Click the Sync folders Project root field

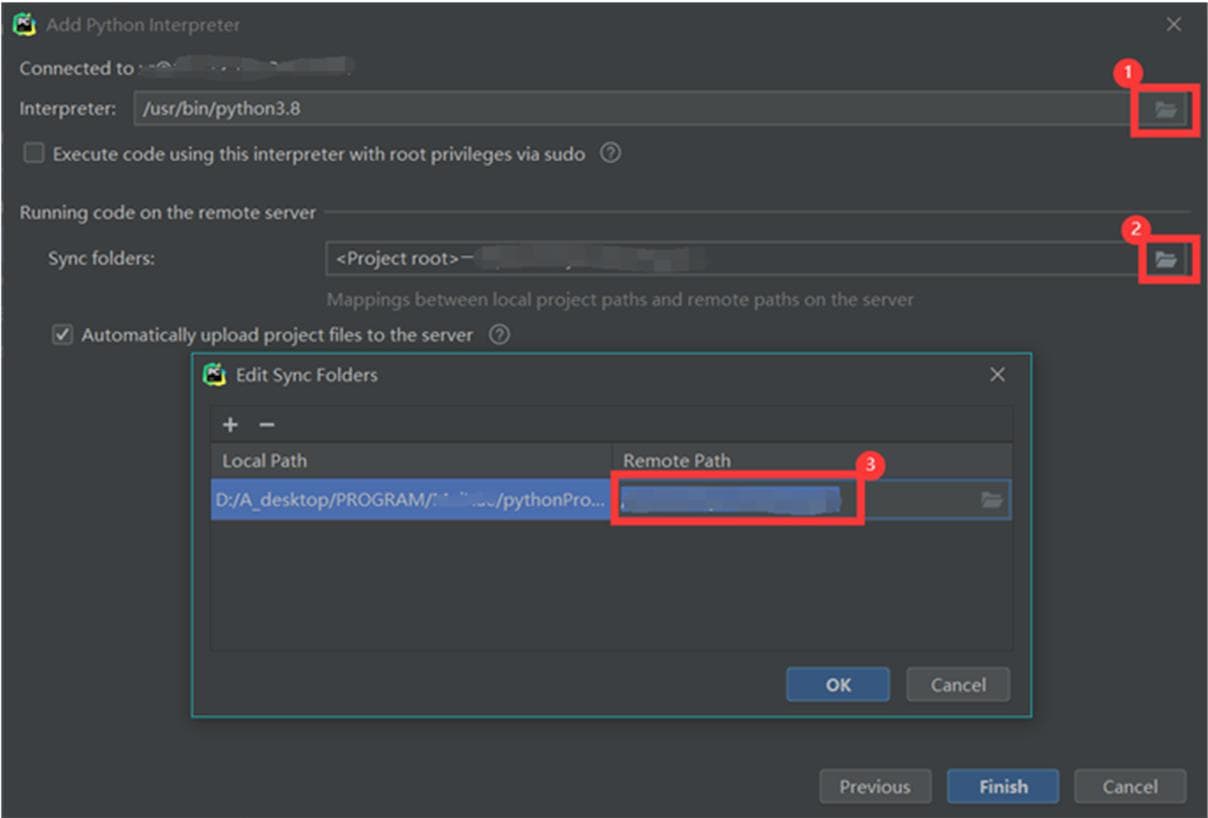tap(730, 260)
